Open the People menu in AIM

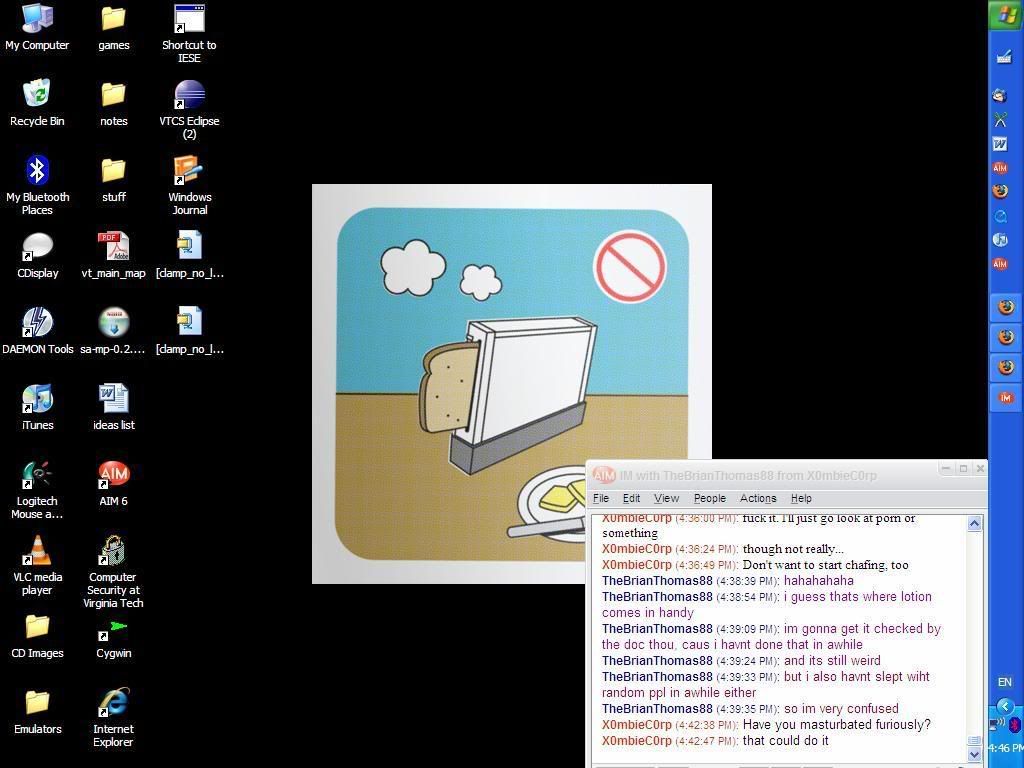710,498
